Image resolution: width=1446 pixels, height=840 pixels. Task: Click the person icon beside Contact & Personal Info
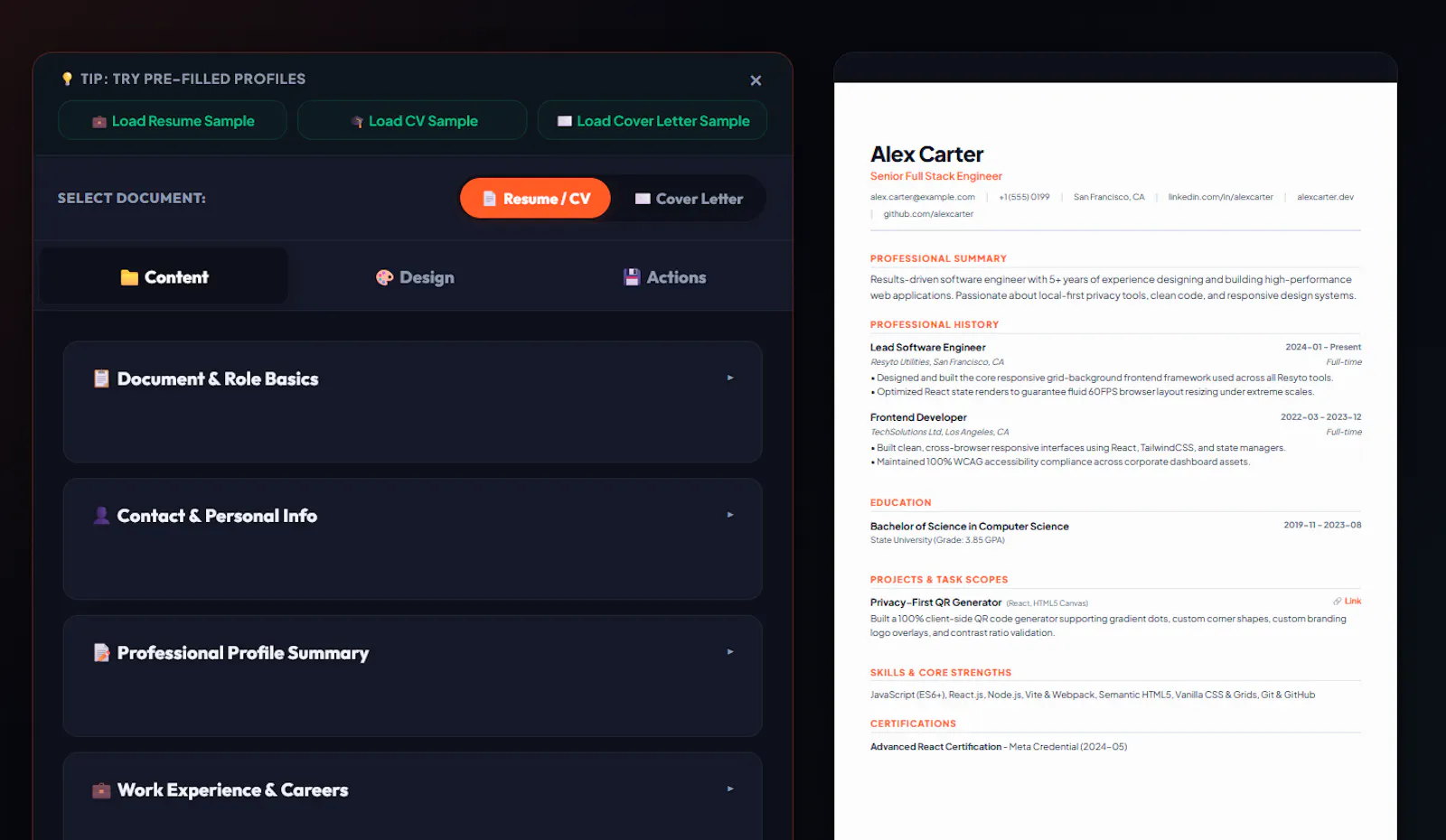pos(101,515)
